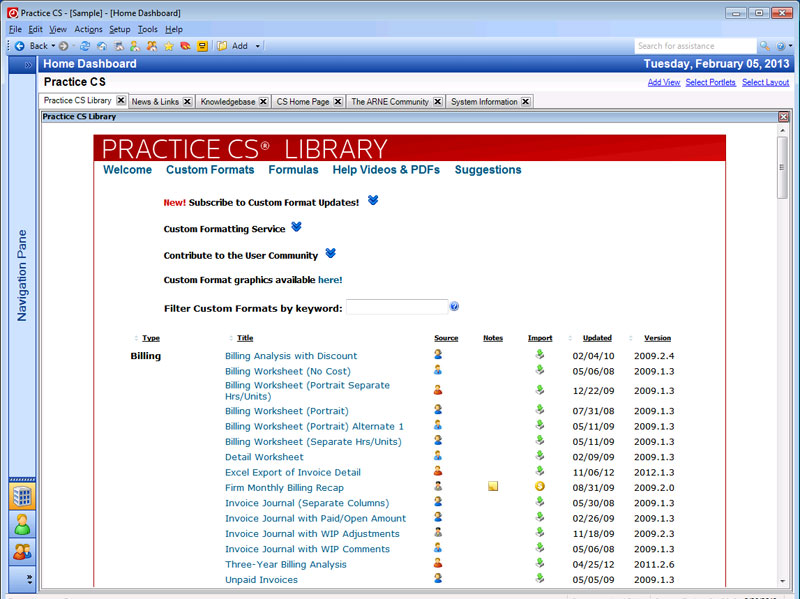Click the single green person sidebar icon
The image size is (800, 599).
22,524
